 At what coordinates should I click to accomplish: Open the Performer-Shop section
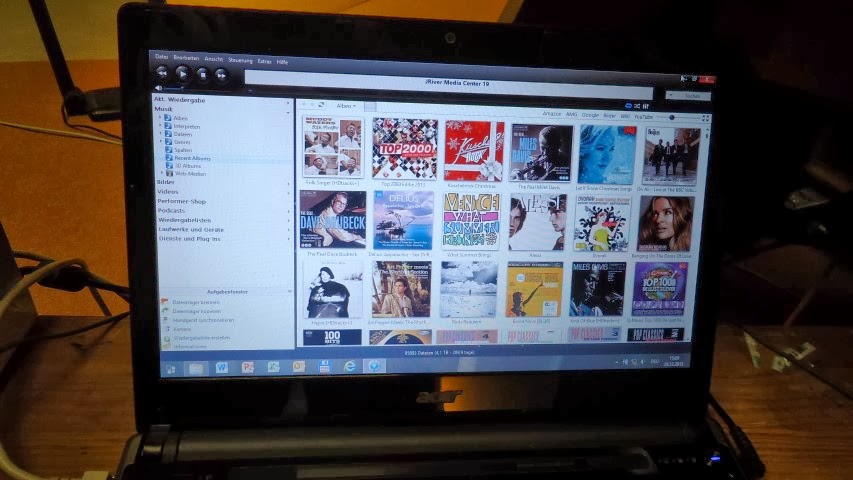[182, 201]
